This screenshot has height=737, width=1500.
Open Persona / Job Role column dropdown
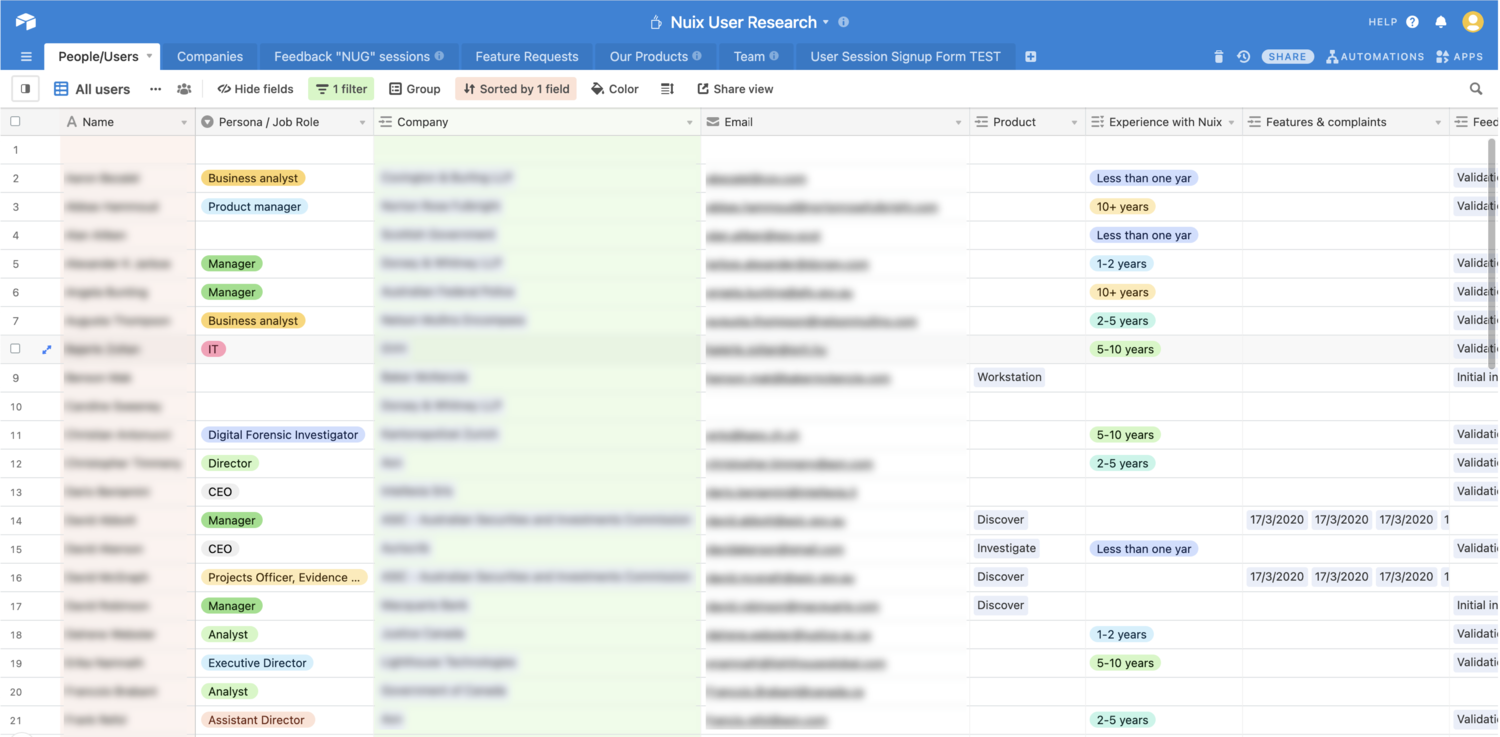click(362, 123)
